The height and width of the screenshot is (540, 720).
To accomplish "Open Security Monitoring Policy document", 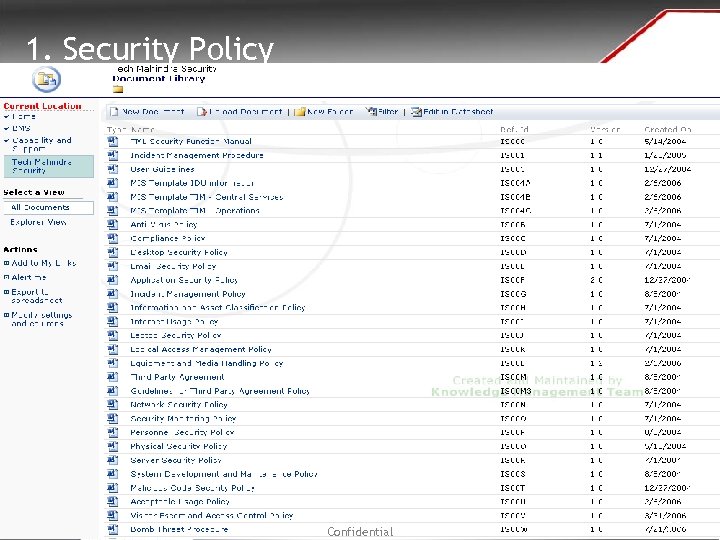I will (x=183, y=418).
